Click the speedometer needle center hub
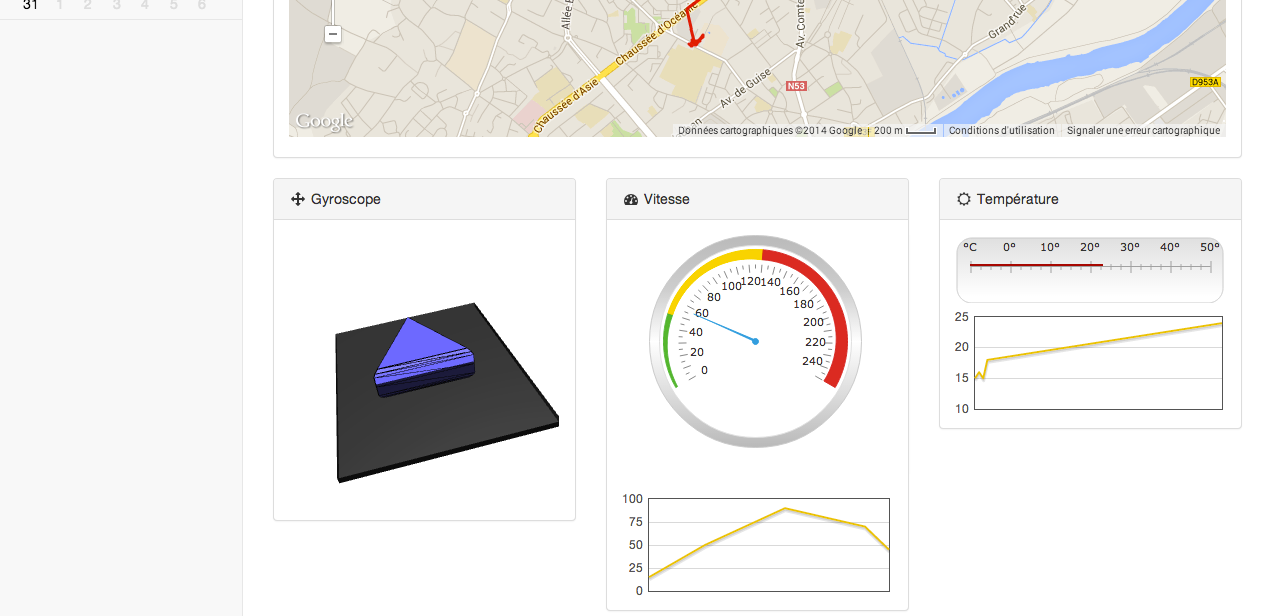This screenshot has height=616, width=1262. [x=755, y=342]
